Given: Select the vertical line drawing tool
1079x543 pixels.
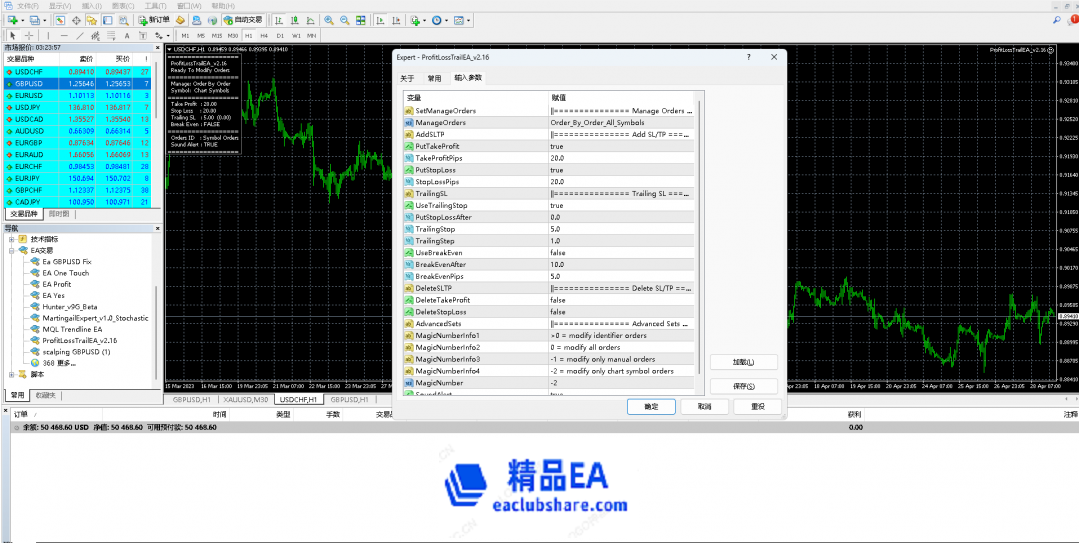Looking at the screenshot, I should pos(48,35).
